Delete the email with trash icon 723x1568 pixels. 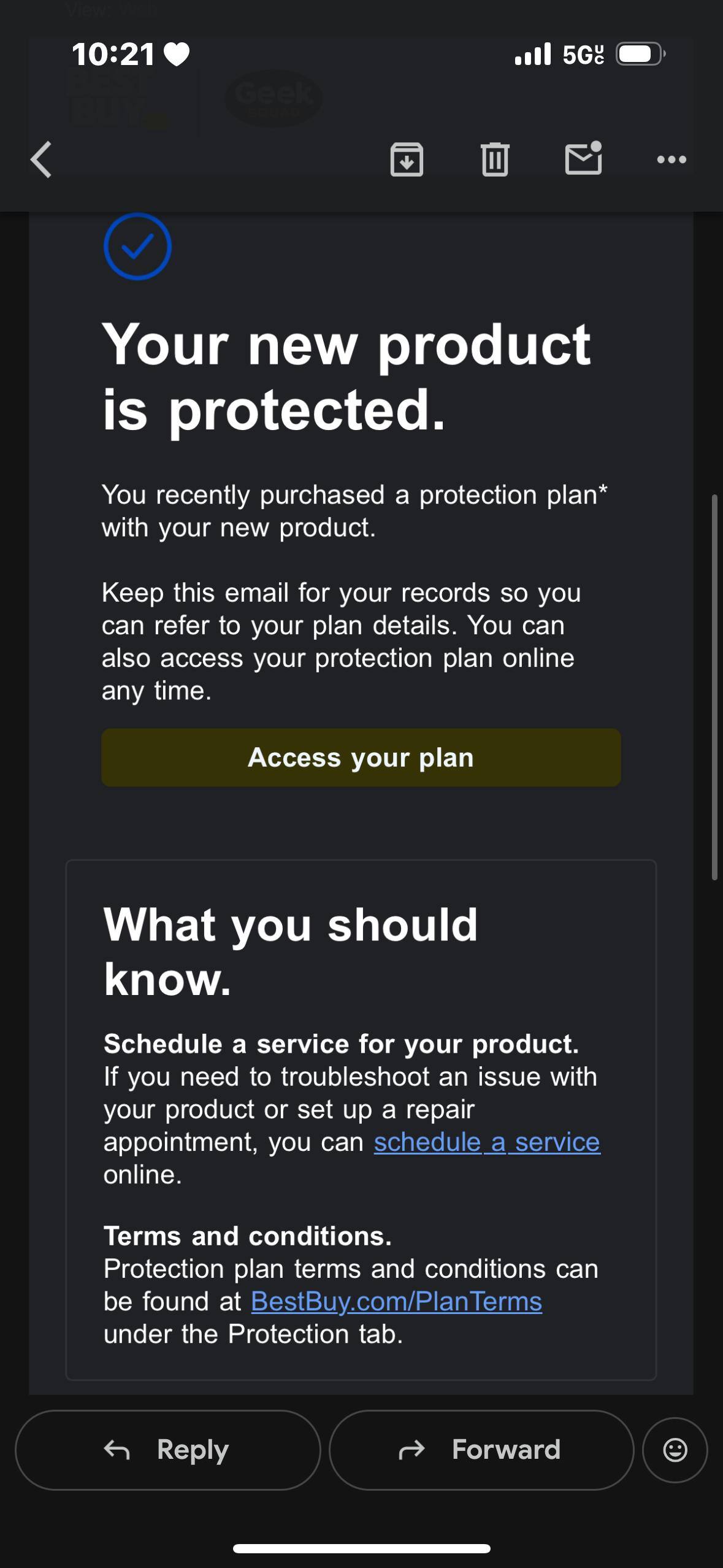[x=495, y=159]
